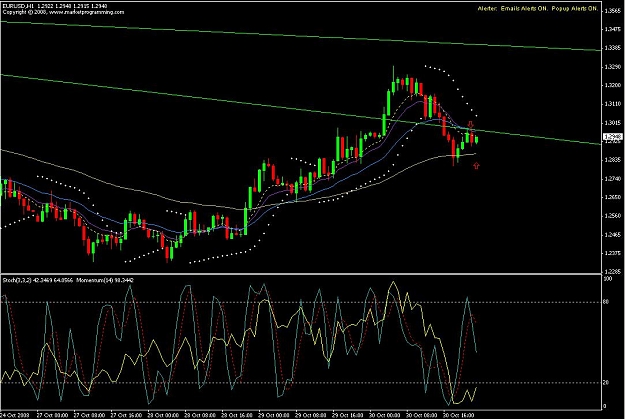Click the 1.2465 price axis label
625x419 pixels.
[613, 234]
